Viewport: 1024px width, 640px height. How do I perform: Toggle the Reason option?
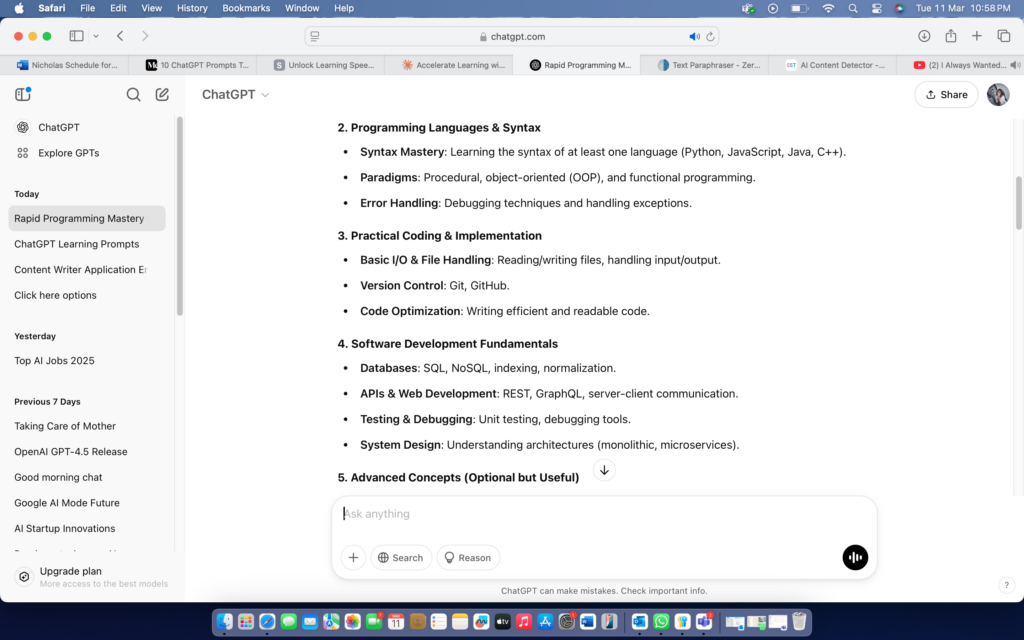[468, 558]
